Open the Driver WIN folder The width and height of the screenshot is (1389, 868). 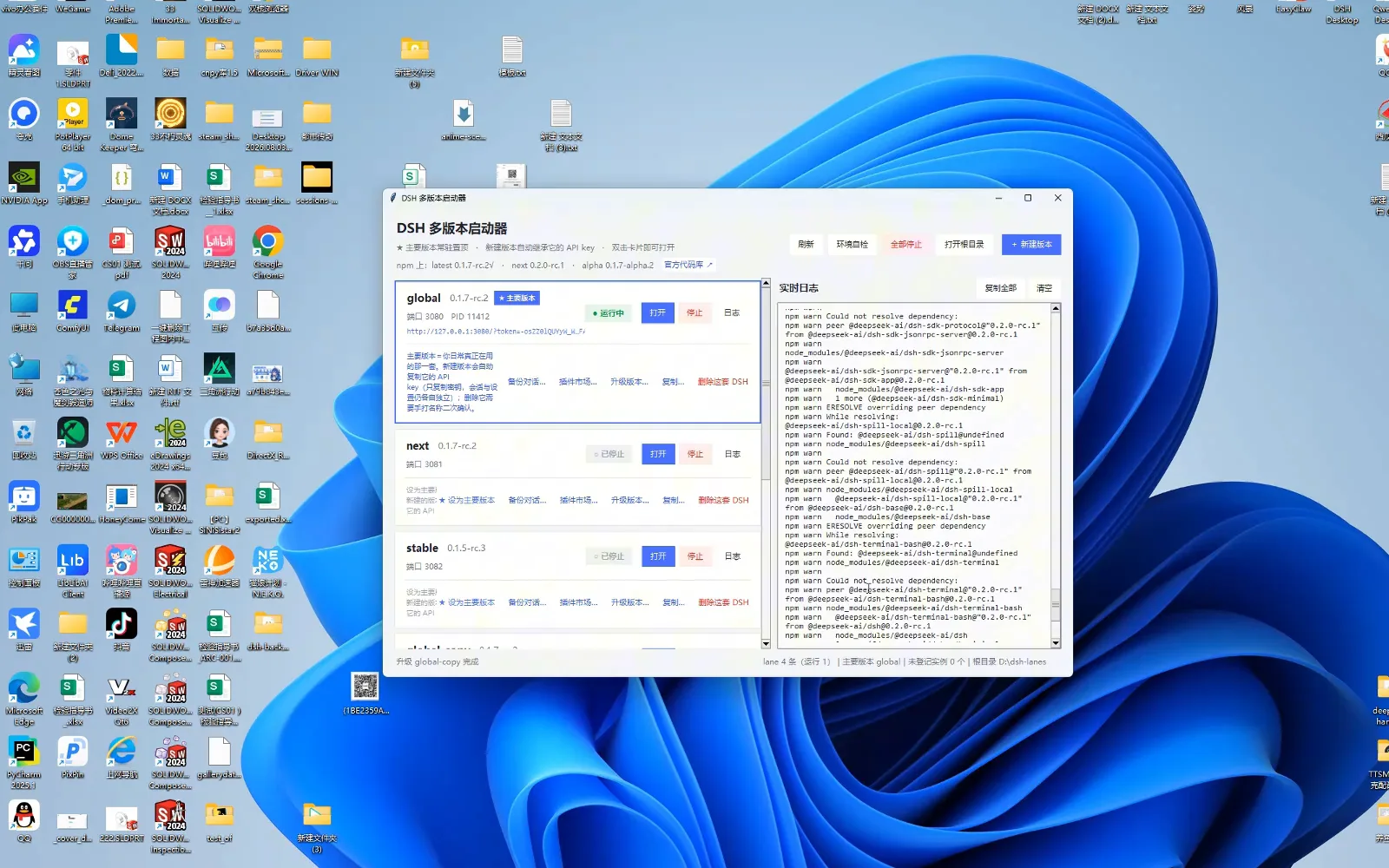[x=317, y=56]
